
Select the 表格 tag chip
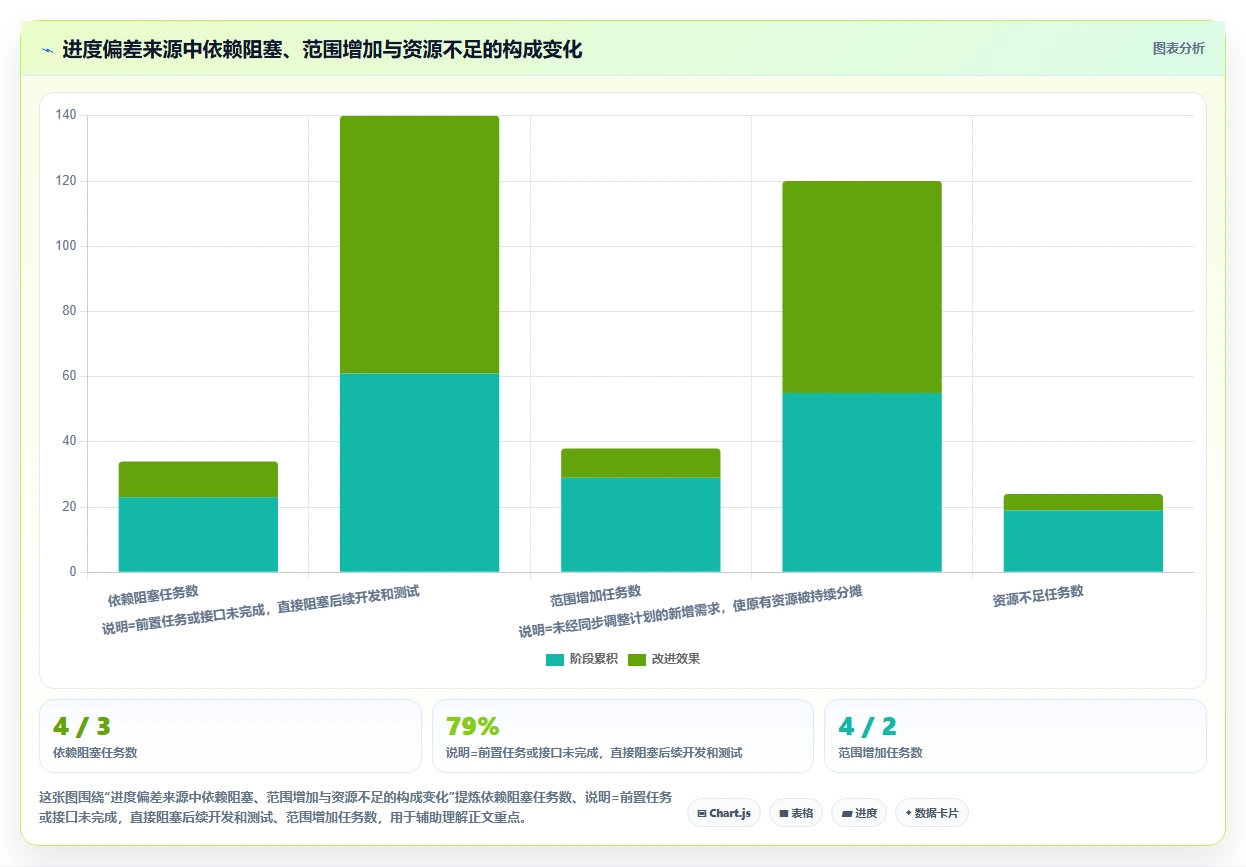click(x=796, y=813)
